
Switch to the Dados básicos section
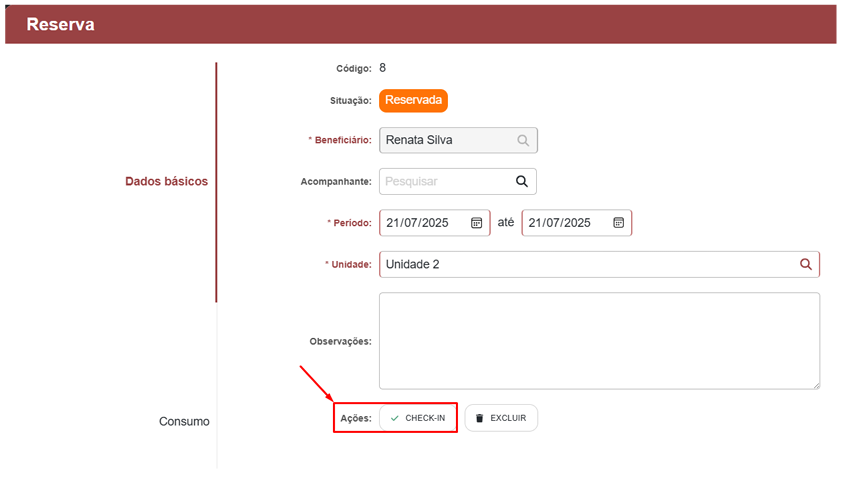tap(166, 182)
